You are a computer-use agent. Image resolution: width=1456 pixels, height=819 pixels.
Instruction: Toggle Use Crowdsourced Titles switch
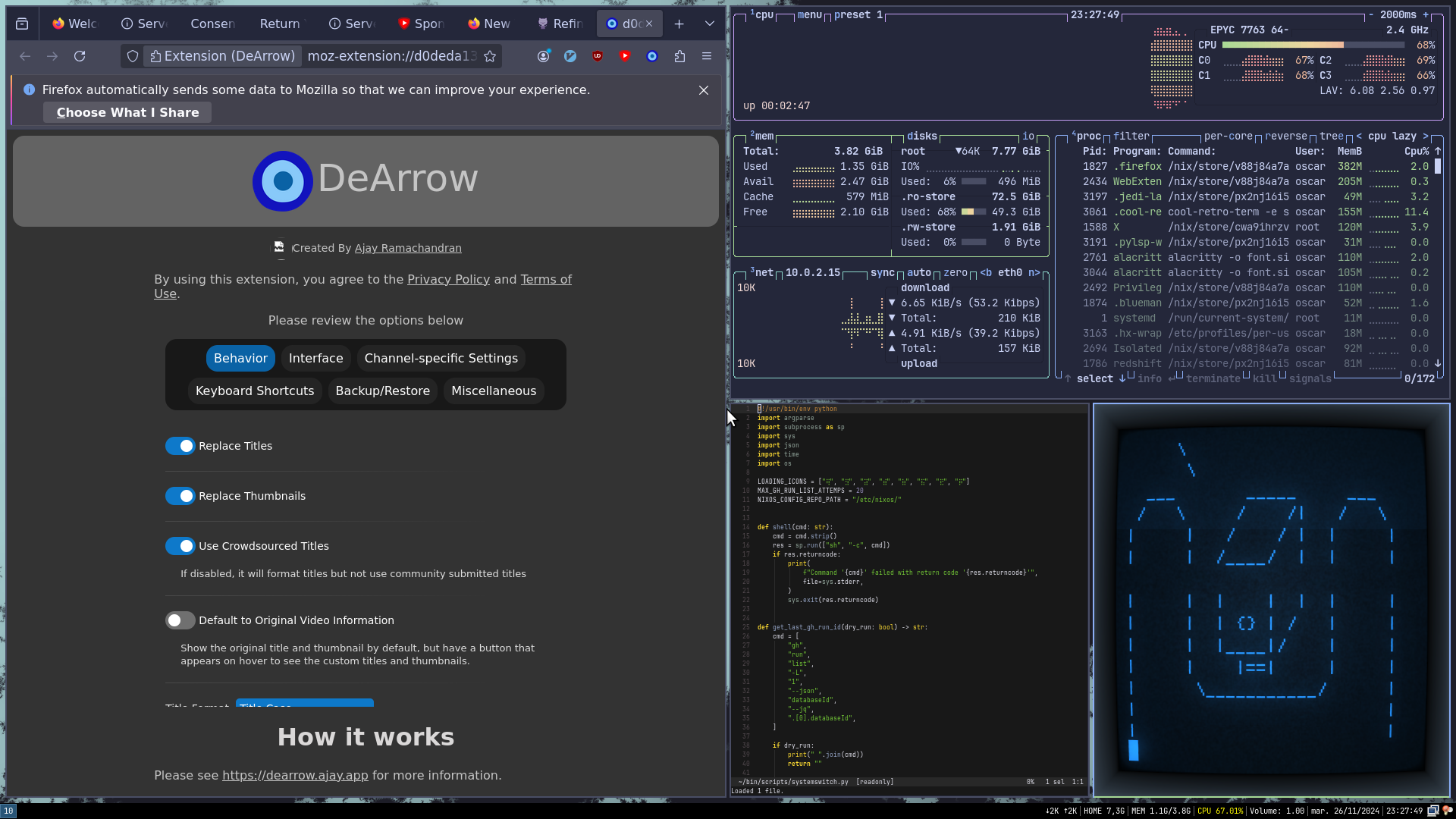point(180,546)
